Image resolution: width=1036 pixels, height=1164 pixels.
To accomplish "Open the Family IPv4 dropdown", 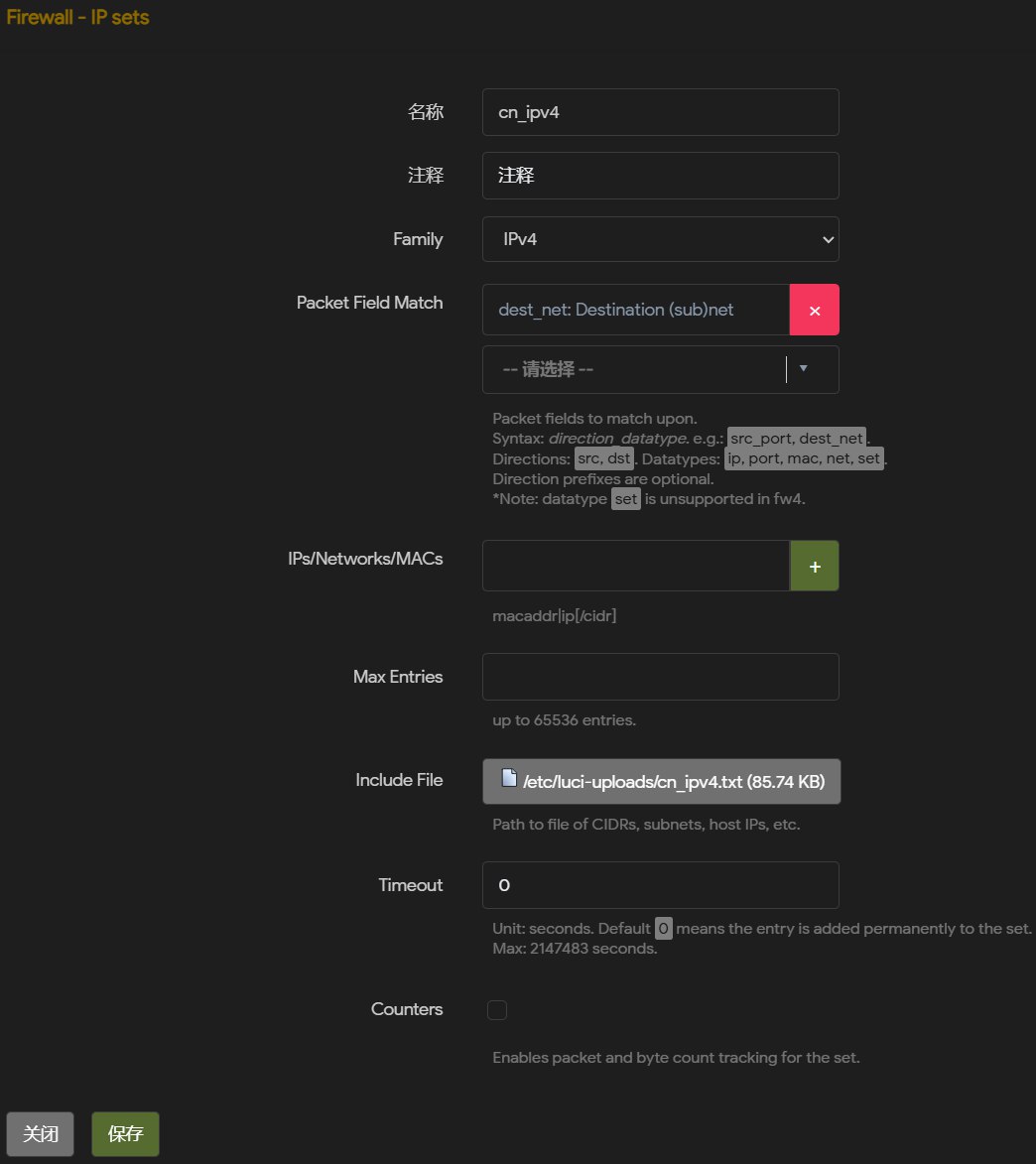I will tap(660, 239).
